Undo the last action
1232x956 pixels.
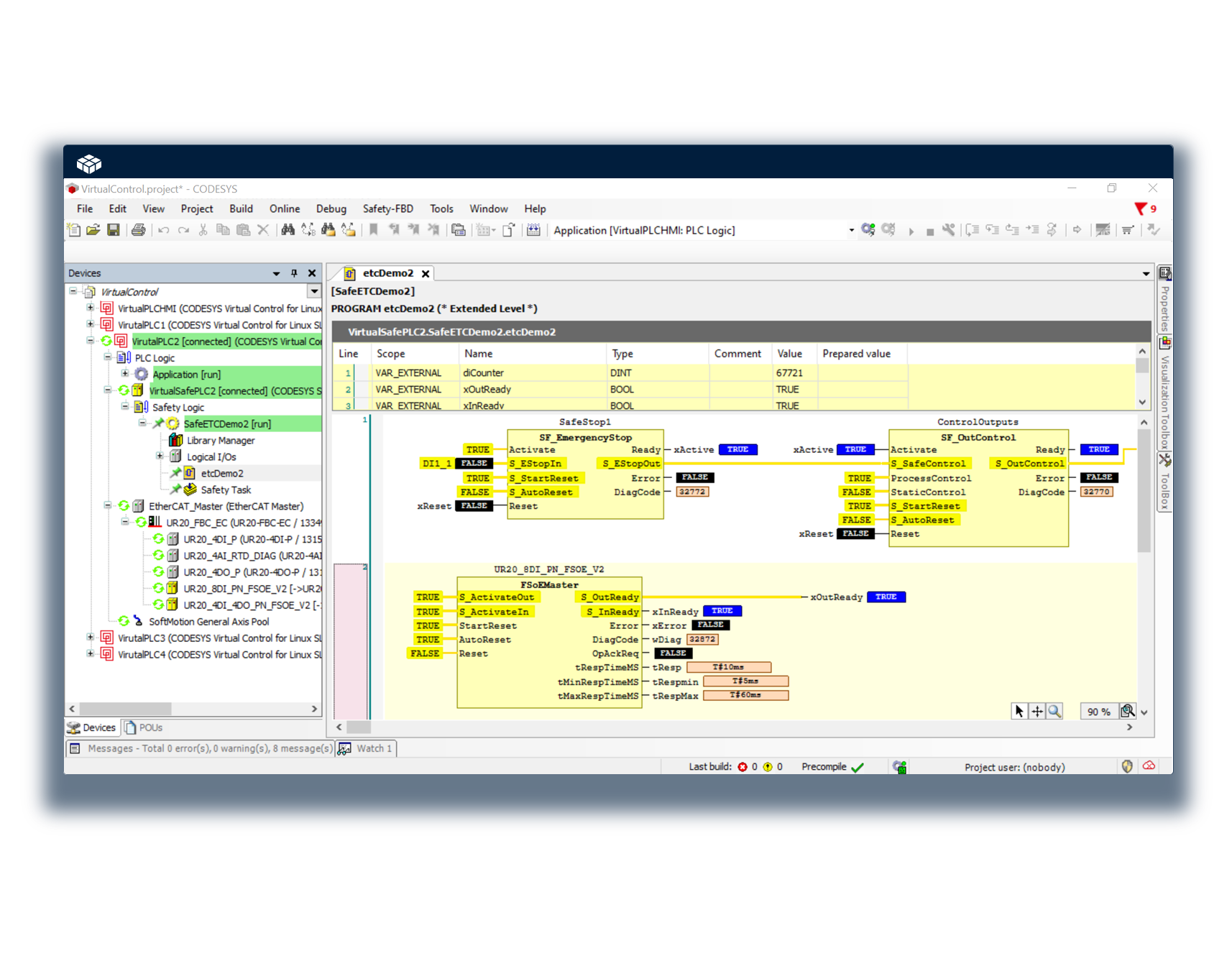pos(164,230)
